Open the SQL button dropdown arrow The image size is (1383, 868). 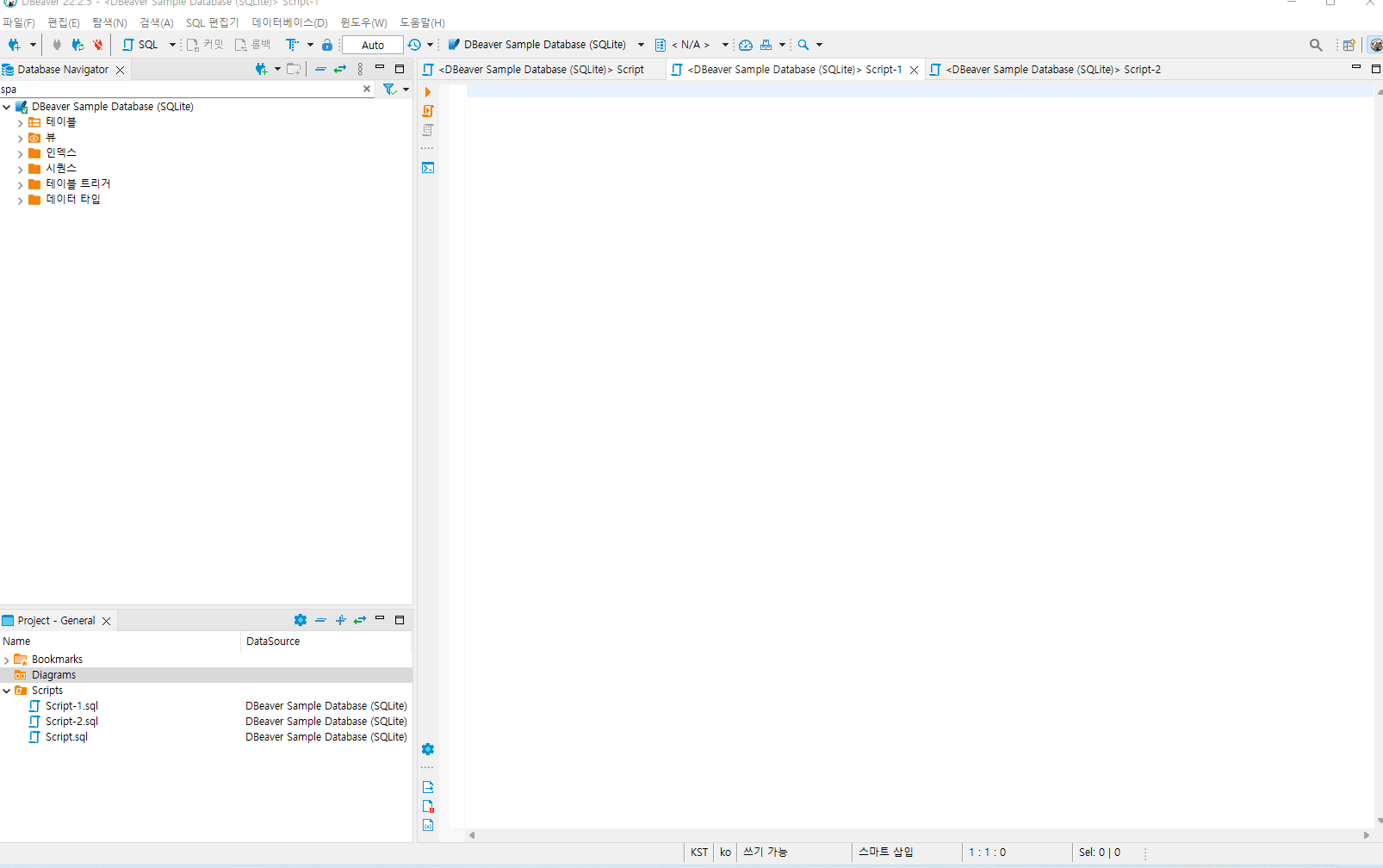(x=172, y=45)
